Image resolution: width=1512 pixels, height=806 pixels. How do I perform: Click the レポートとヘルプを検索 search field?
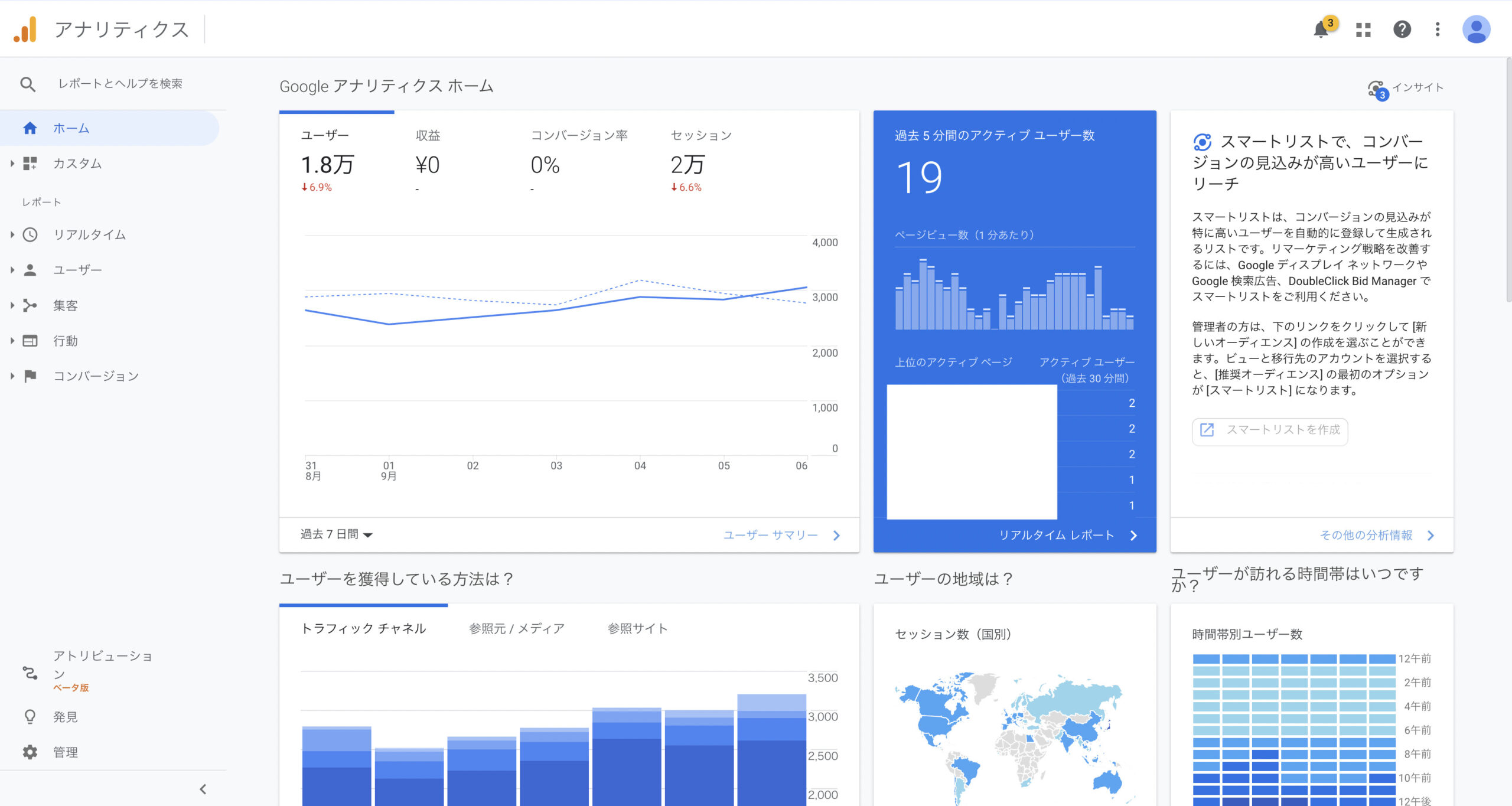pyautogui.click(x=120, y=84)
